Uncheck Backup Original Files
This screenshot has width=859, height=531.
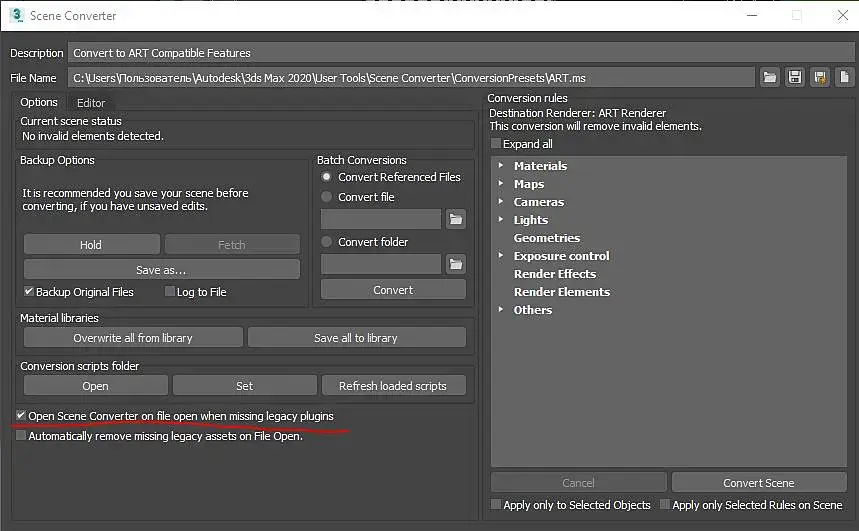click(x=29, y=292)
